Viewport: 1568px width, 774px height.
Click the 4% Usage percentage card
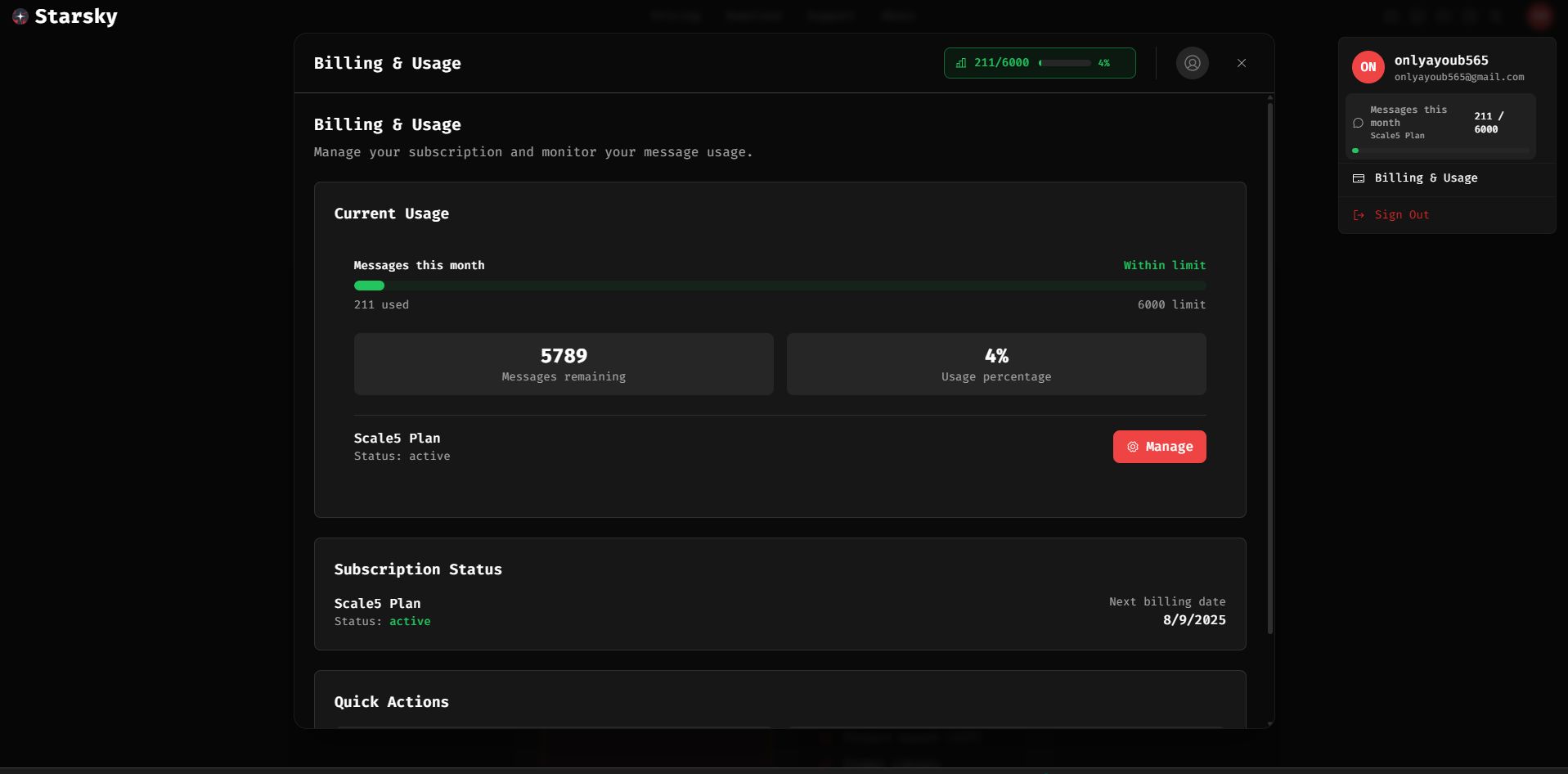click(x=996, y=364)
